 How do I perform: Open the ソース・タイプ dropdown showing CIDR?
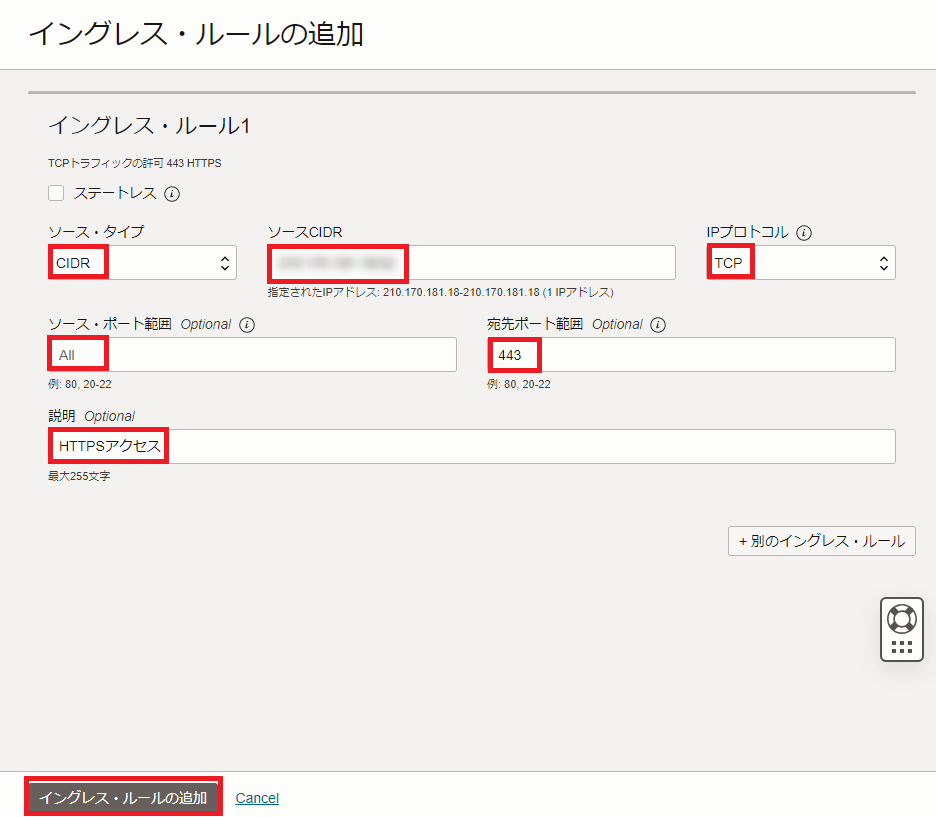tap(142, 263)
